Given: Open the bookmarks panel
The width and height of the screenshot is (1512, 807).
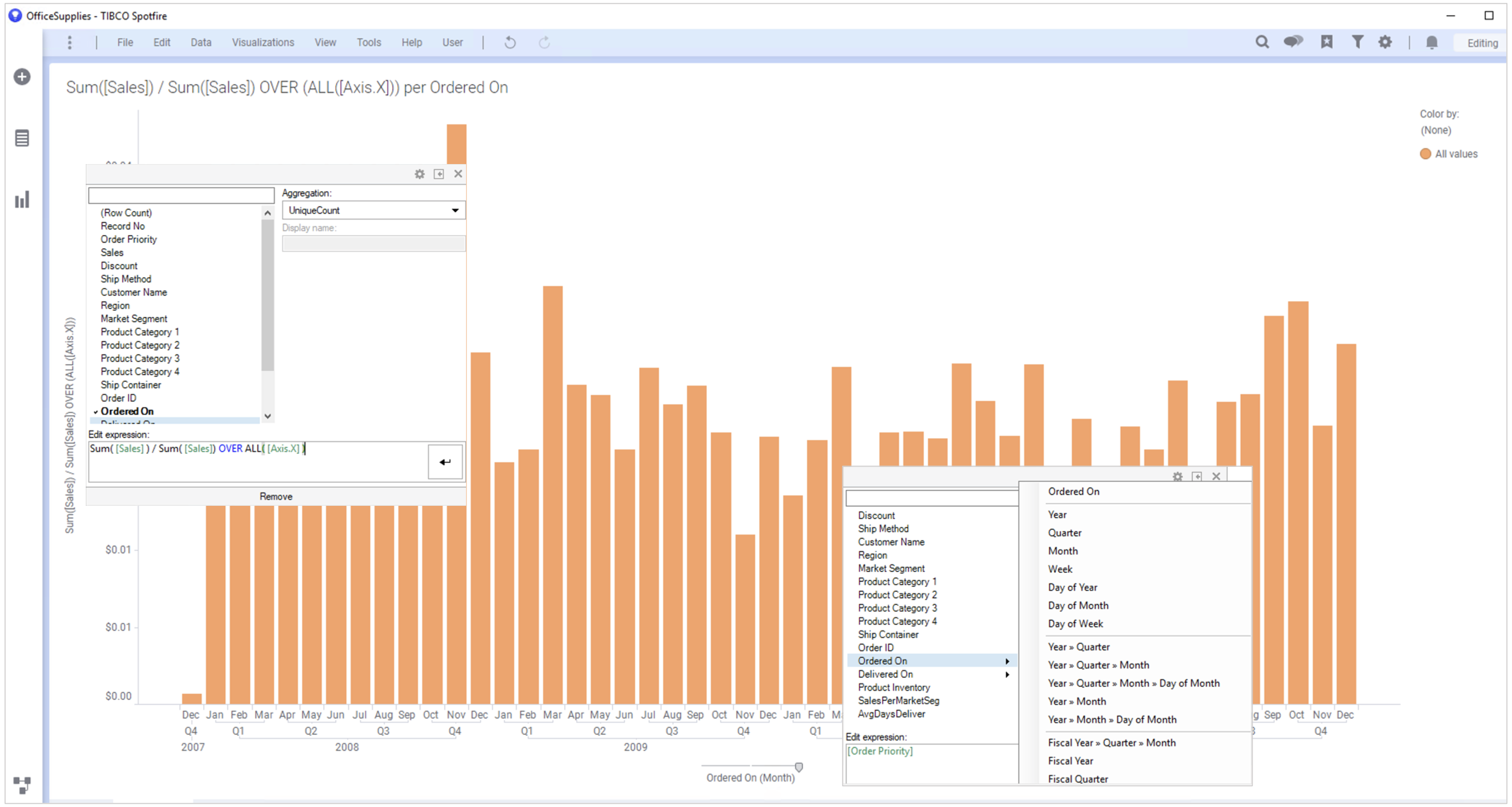Looking at the screenshot, I should [1327, 42].
